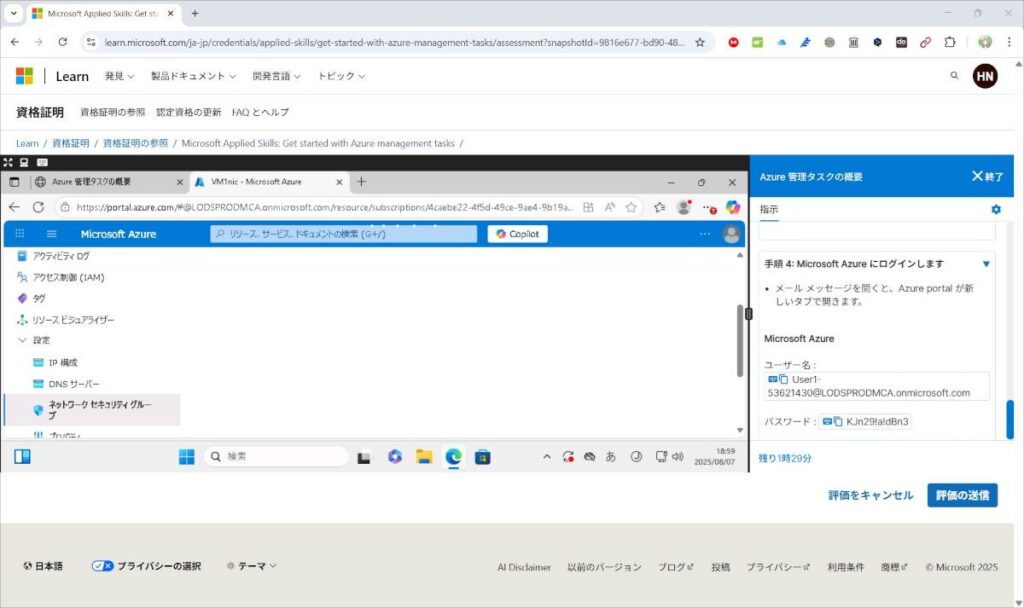Open the Azure portal app launcher grid
1024x608 pixels.
[x=20, y=234]
